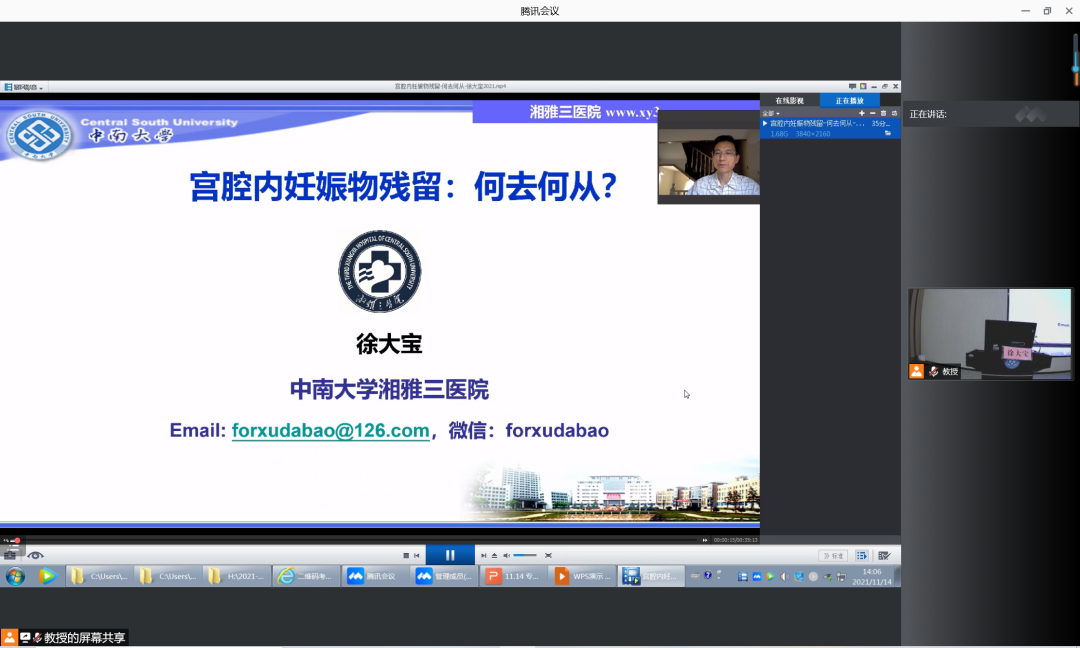Minimize the video player window
This screenshot has width=1080, height=648.
874,87
